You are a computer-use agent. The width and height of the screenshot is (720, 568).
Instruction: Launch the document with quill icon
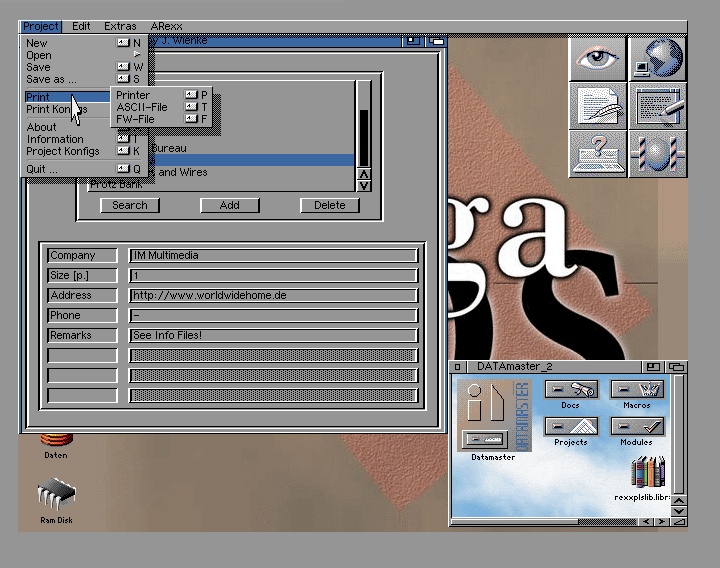(598, 105)
